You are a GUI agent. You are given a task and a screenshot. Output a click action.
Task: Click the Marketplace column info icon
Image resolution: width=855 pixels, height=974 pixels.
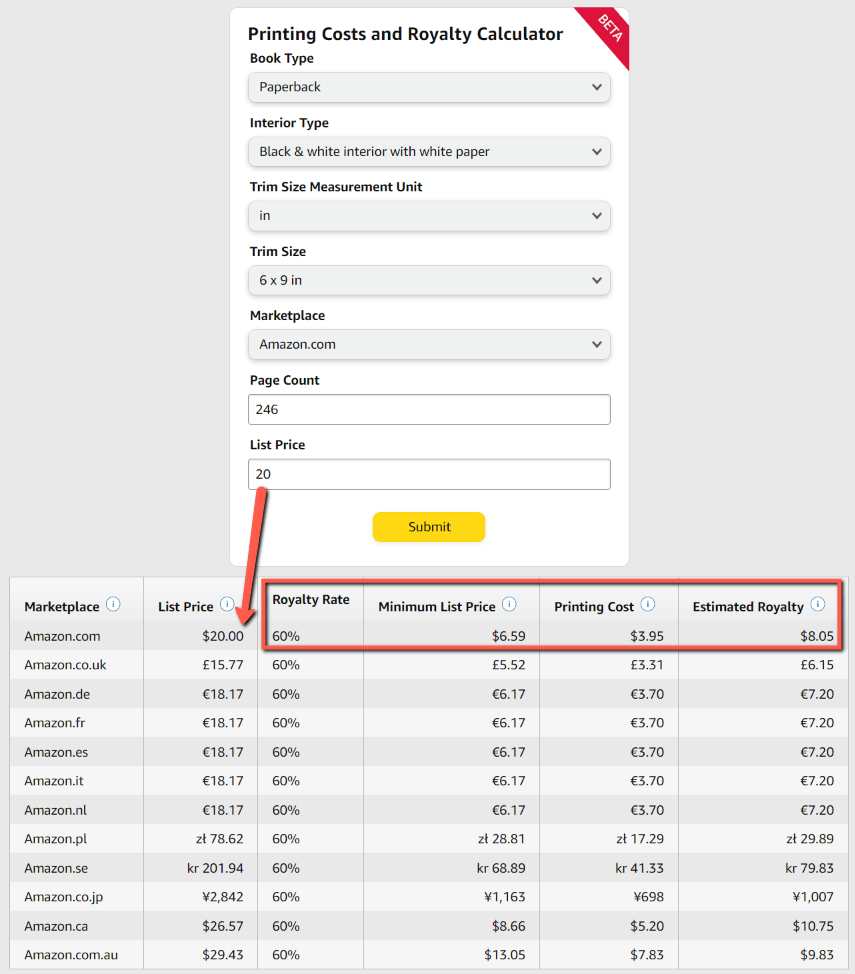(113, 604)
